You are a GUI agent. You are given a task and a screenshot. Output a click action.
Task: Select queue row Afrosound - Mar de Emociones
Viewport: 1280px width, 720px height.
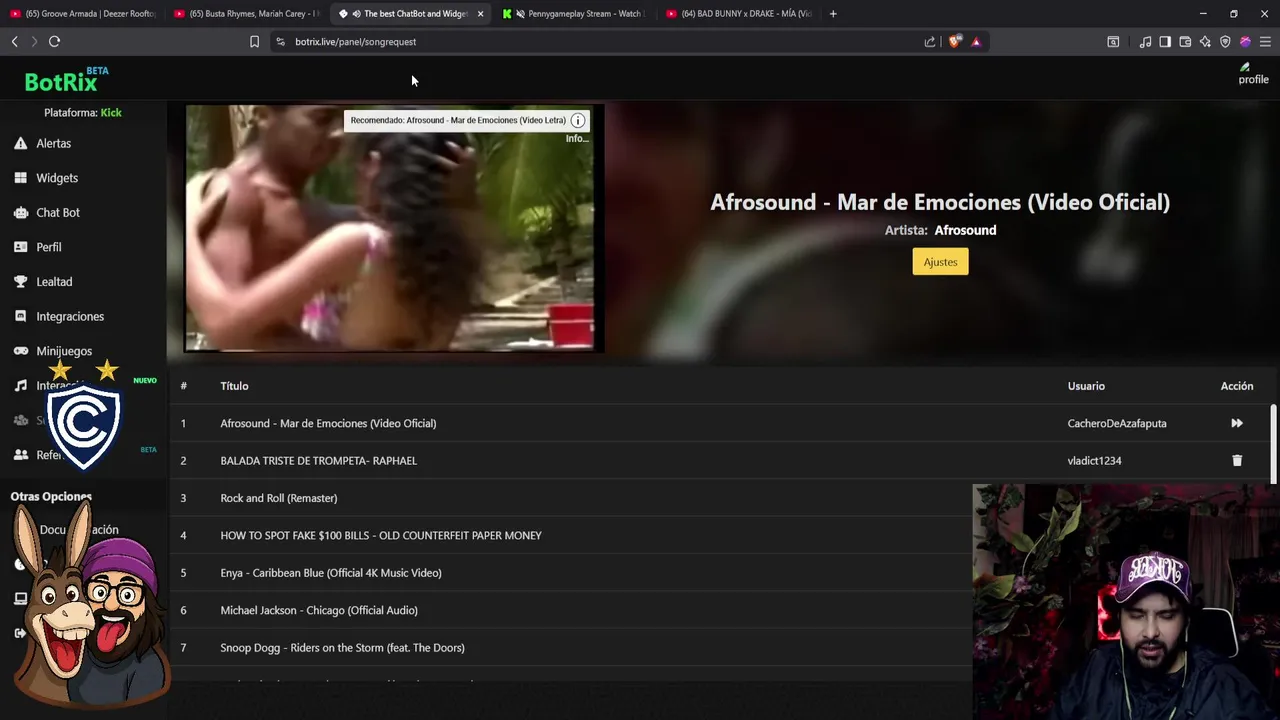click(720, 423)
